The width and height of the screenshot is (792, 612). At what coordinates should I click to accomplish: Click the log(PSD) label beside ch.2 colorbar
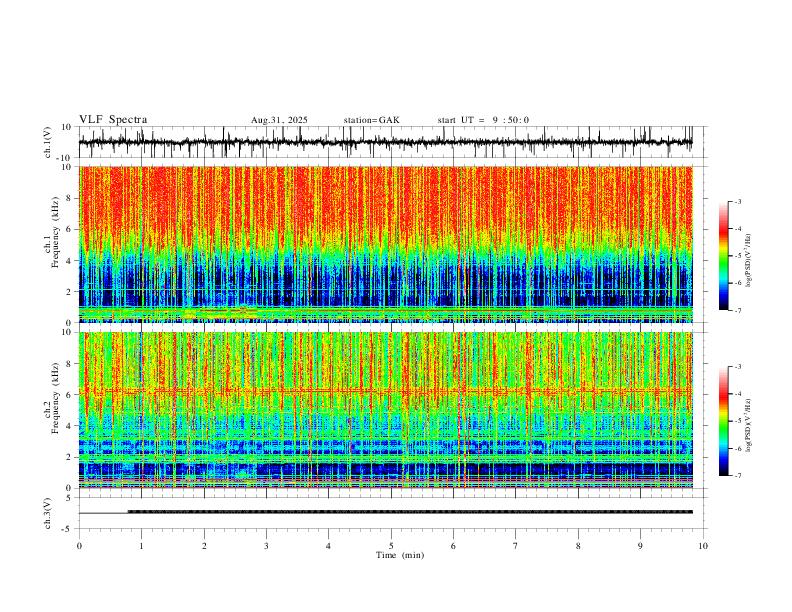pos(749,426)
